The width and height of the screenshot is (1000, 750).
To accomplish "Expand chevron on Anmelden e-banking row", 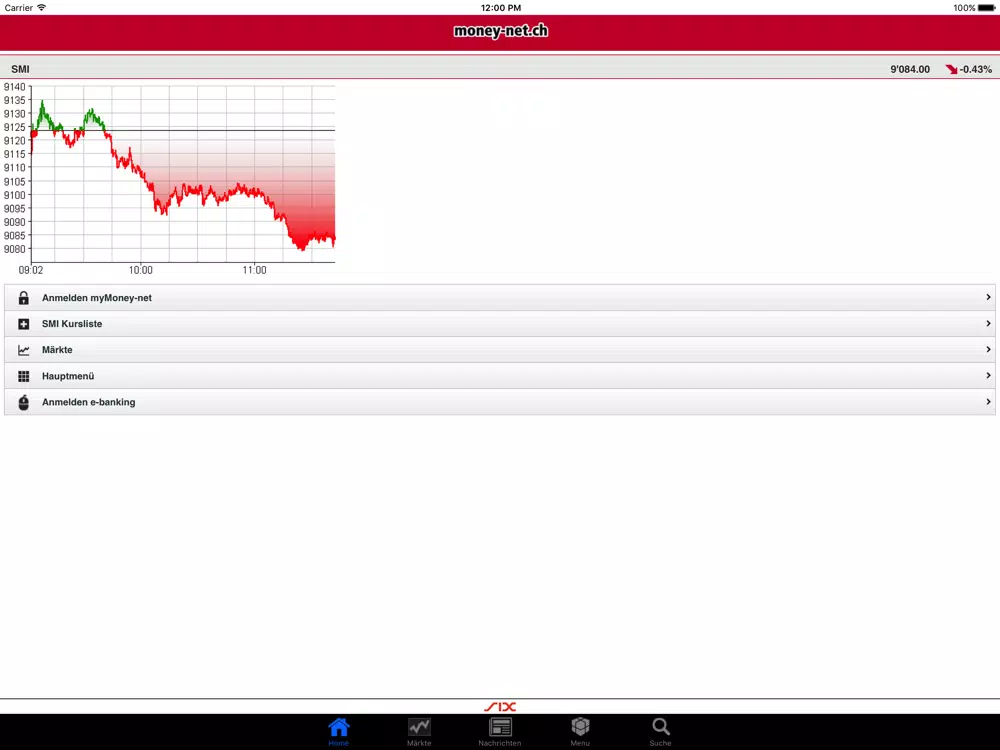I will tap(988, 402).
